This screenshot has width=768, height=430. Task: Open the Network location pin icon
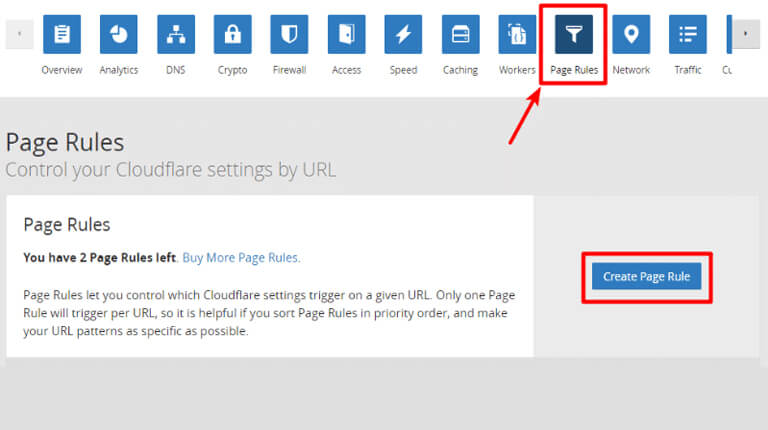[631, 34]
